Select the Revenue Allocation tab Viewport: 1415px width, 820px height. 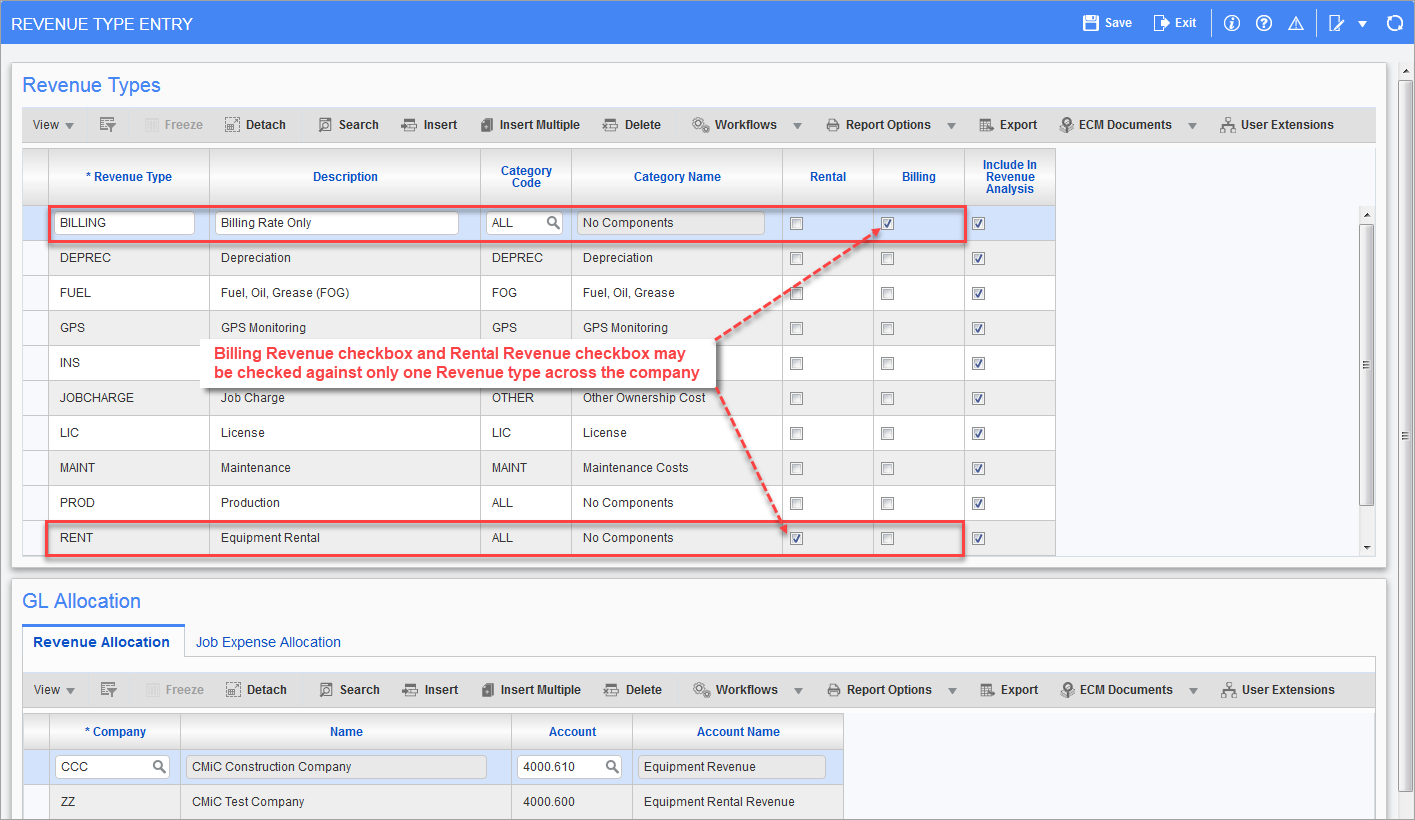point(101,642)
